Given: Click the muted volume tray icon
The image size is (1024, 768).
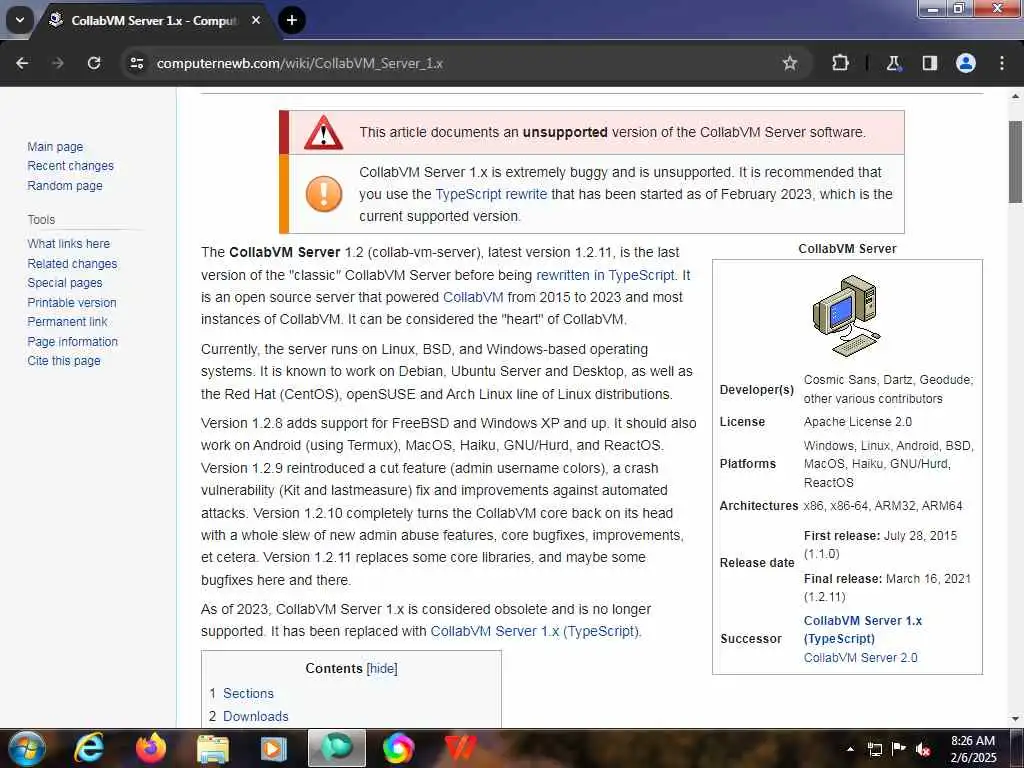Looking at the screenshot, I should (923, 750).
